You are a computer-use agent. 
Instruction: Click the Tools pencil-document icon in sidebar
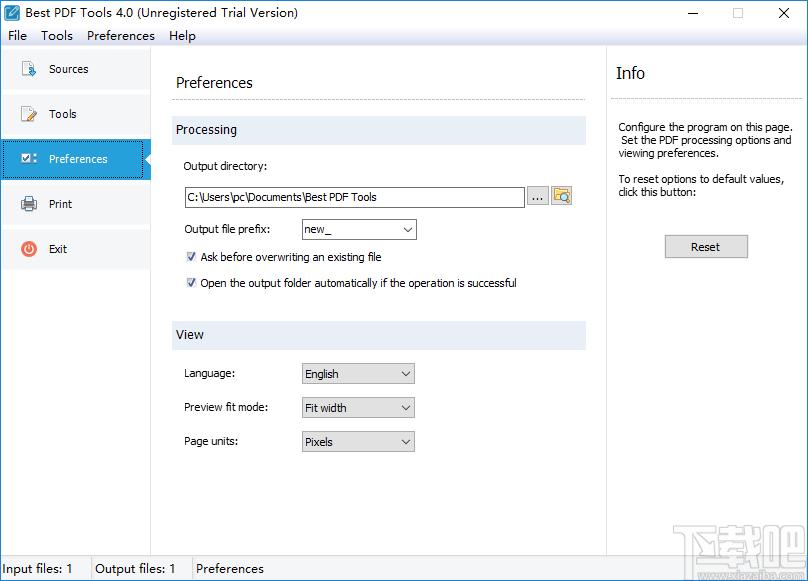click(28, 114)
